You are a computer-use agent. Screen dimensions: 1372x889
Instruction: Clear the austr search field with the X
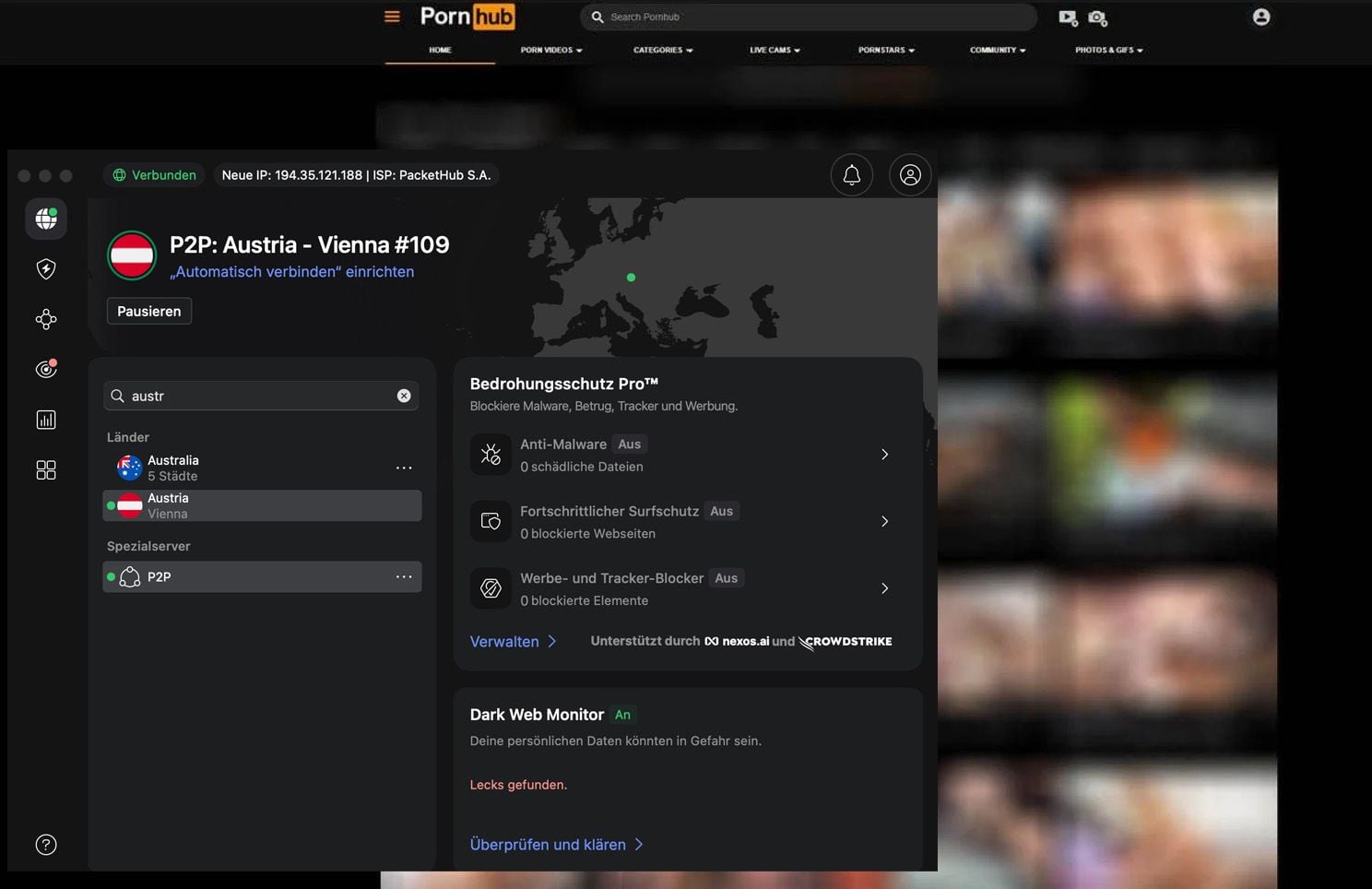[x=403, y=395]
